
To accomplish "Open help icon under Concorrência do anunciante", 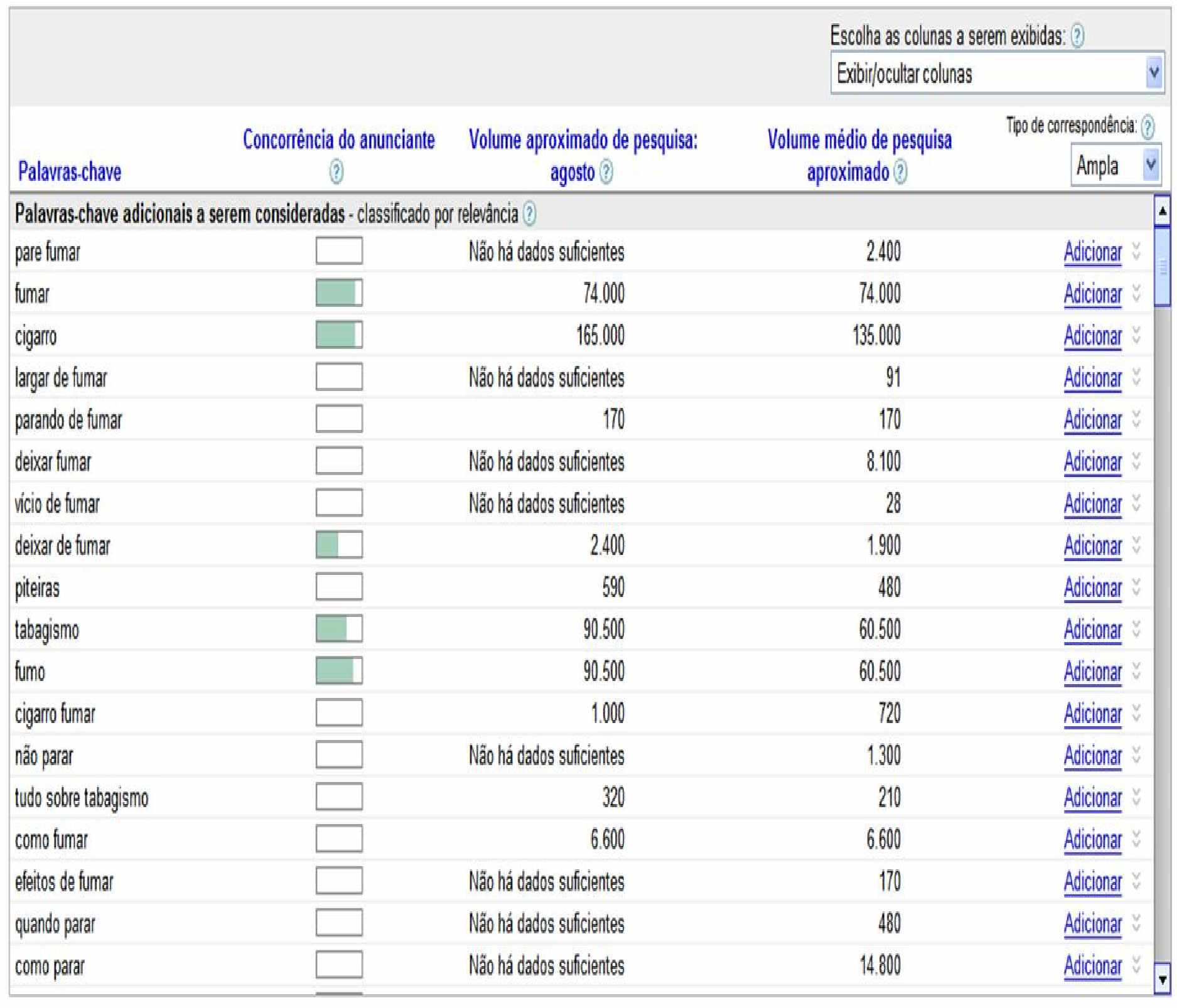I will tap(336, 171).
